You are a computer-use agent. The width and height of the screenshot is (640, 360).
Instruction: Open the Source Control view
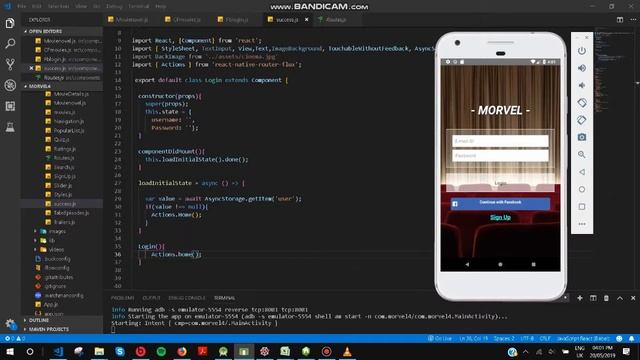[x=10, y=64]
